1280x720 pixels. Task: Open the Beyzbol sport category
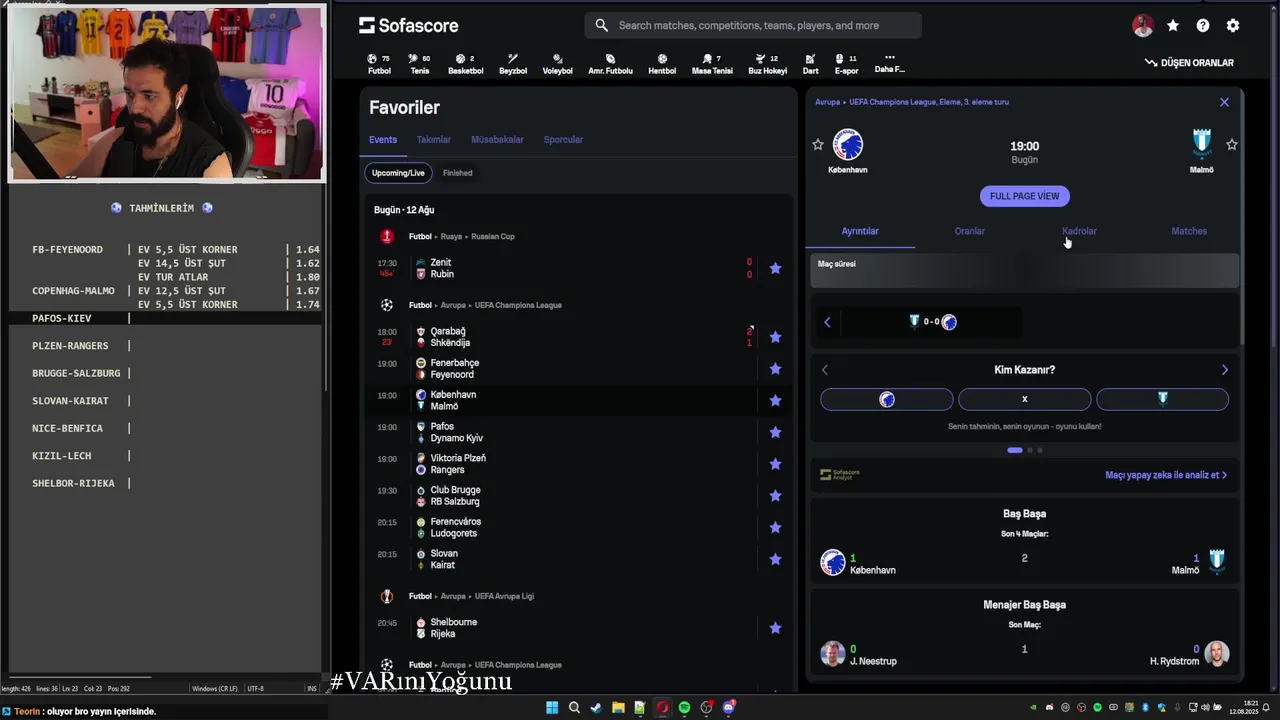[513, 64]
